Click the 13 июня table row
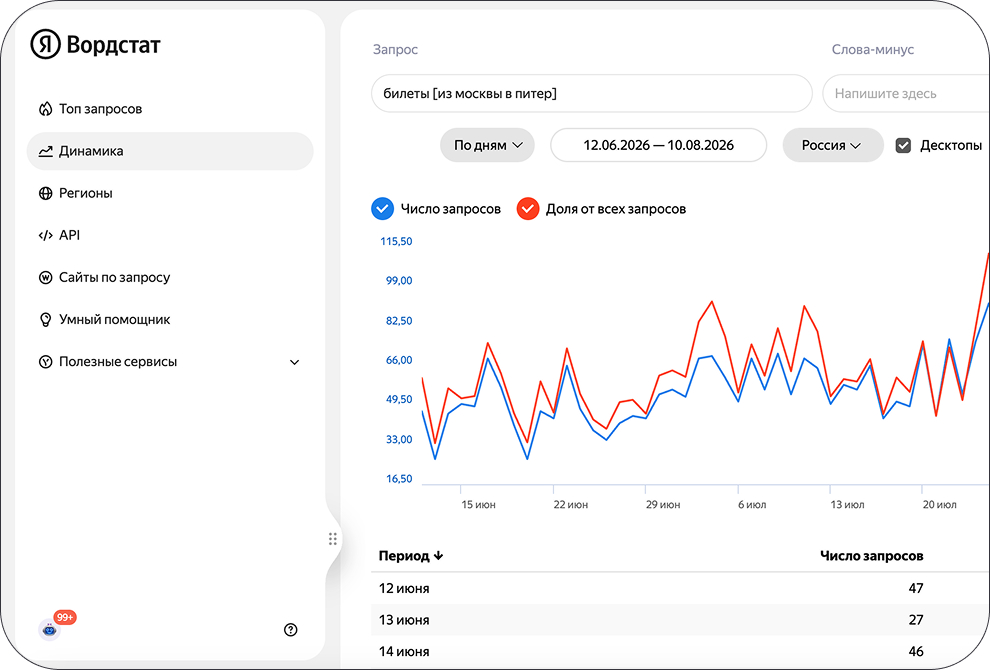This screenshot has width=990, height=670. click(x=680, y=620)
